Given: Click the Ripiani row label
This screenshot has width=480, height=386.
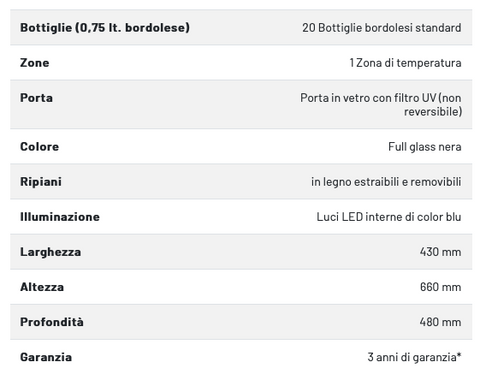Looking at the screenshot, I should coord(41,182).
